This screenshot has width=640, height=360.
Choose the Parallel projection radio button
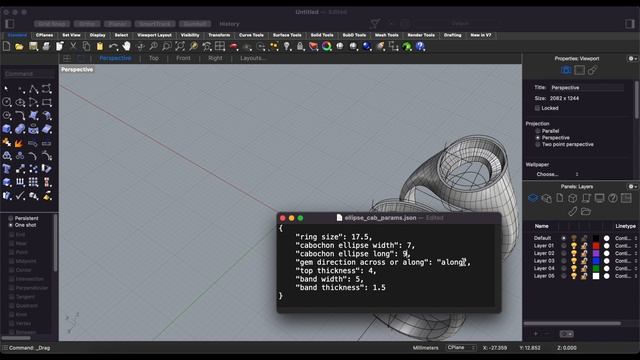[538, 131]
